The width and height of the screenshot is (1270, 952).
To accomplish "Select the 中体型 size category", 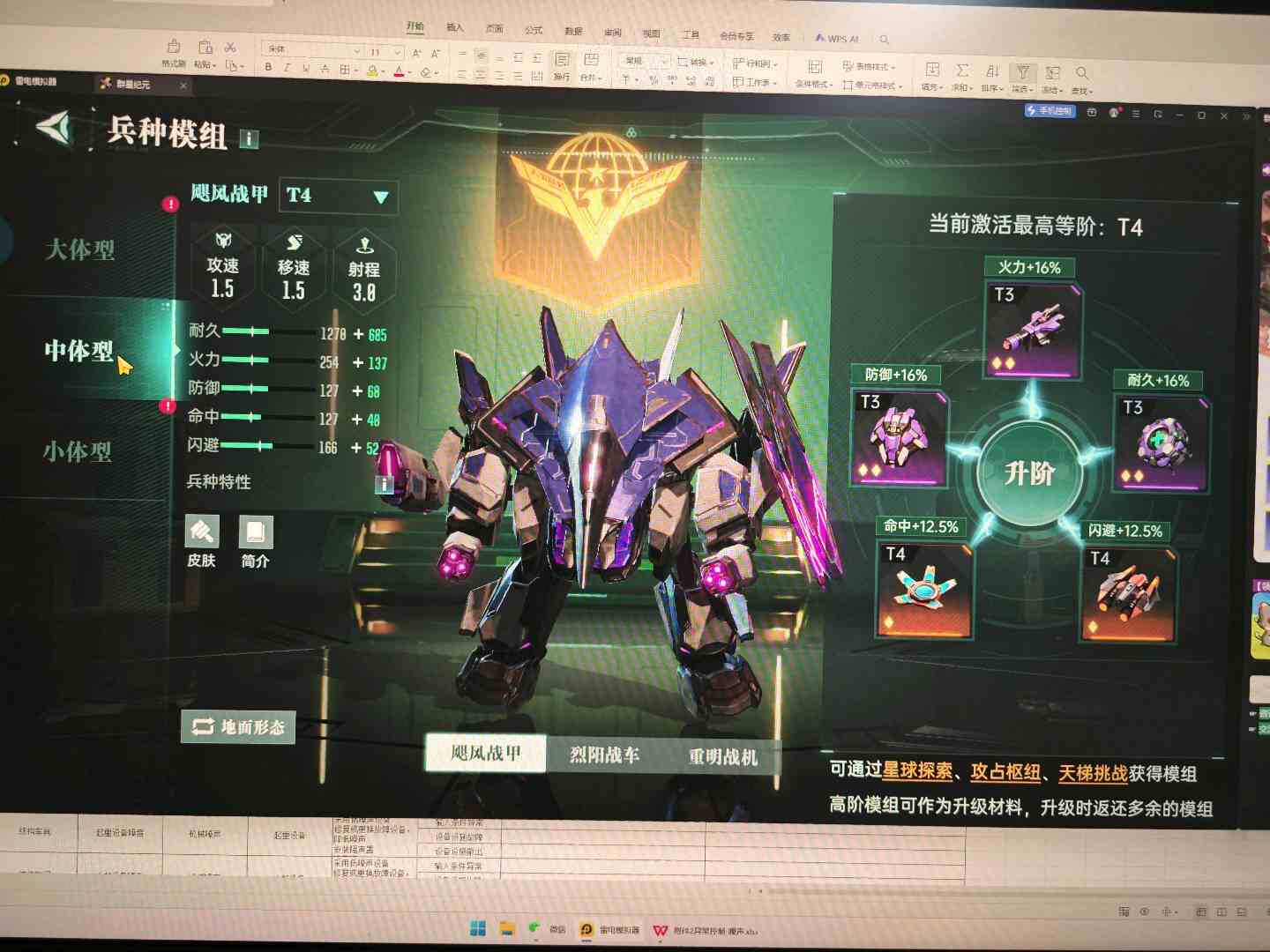I will [x=79, y=351].
